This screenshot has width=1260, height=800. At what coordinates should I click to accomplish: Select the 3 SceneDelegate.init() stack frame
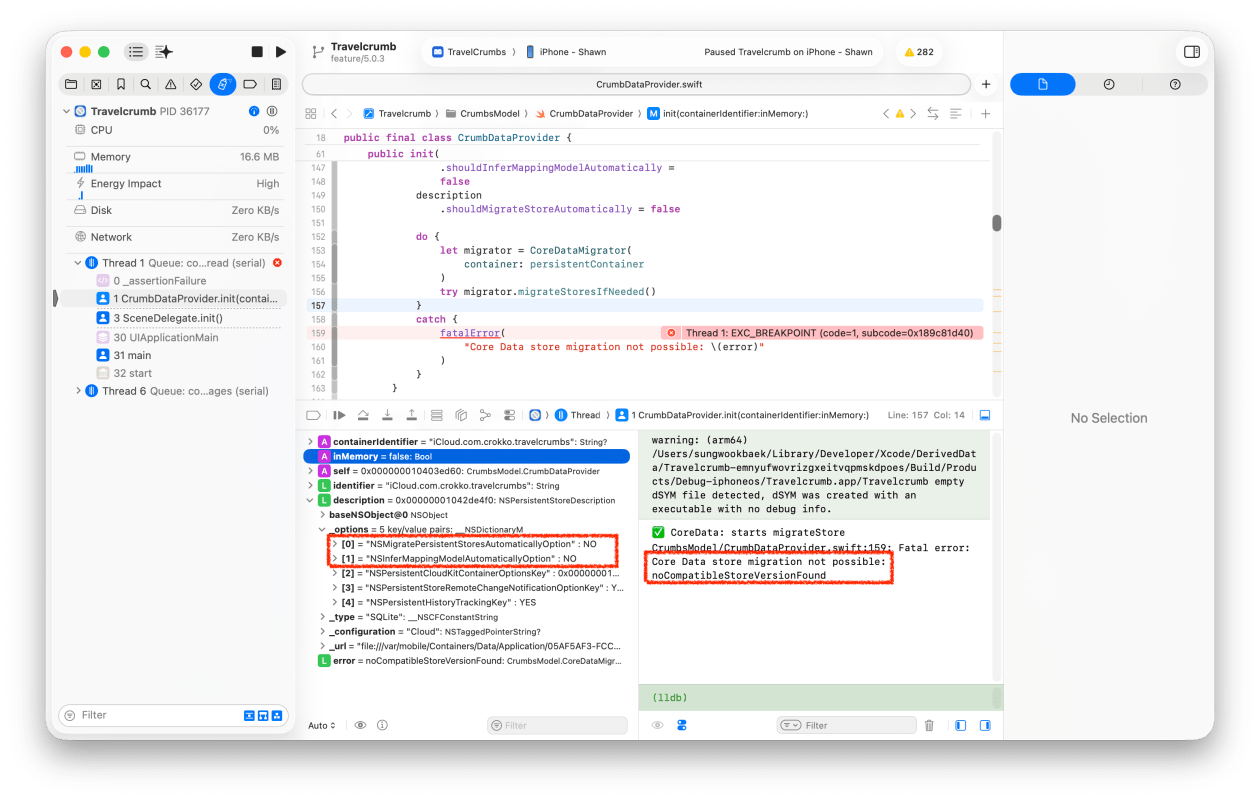167,318
